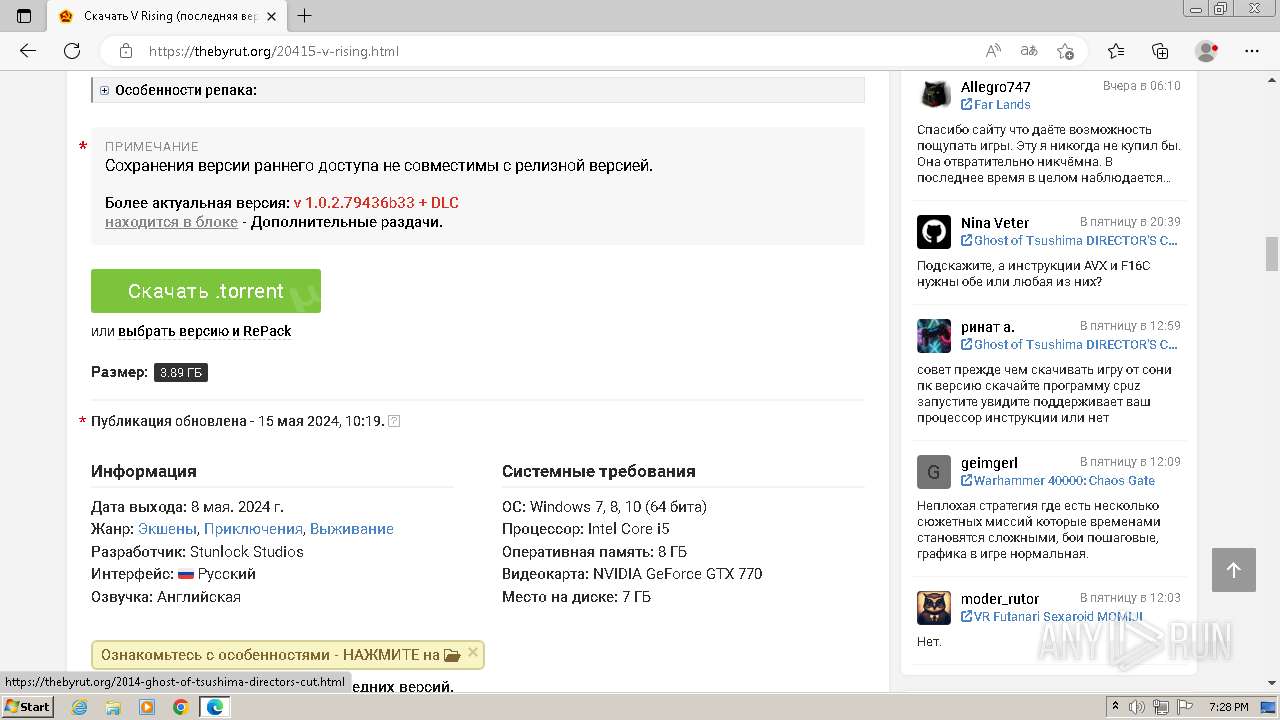This screenshot has width=1280, height=720.
Task: Reload the page with the refresh icon
Action: pyautogui.click(x=72, y=51)
